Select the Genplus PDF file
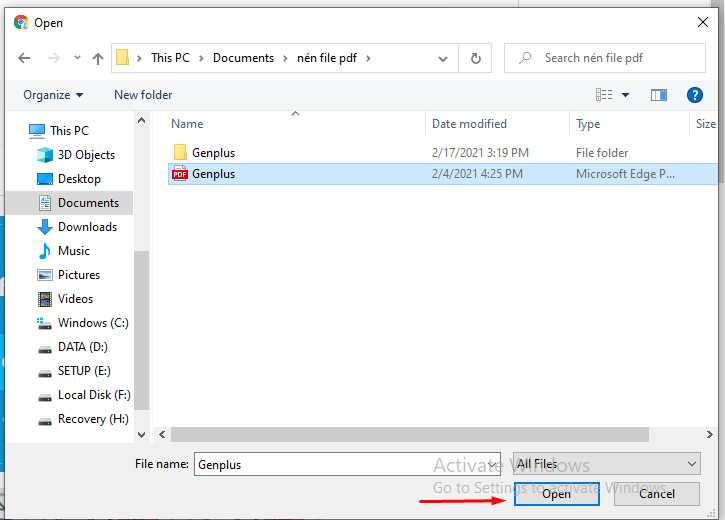The width and height of the screenshot is (725, 520). pyautogui.click(x=443, y=174)
